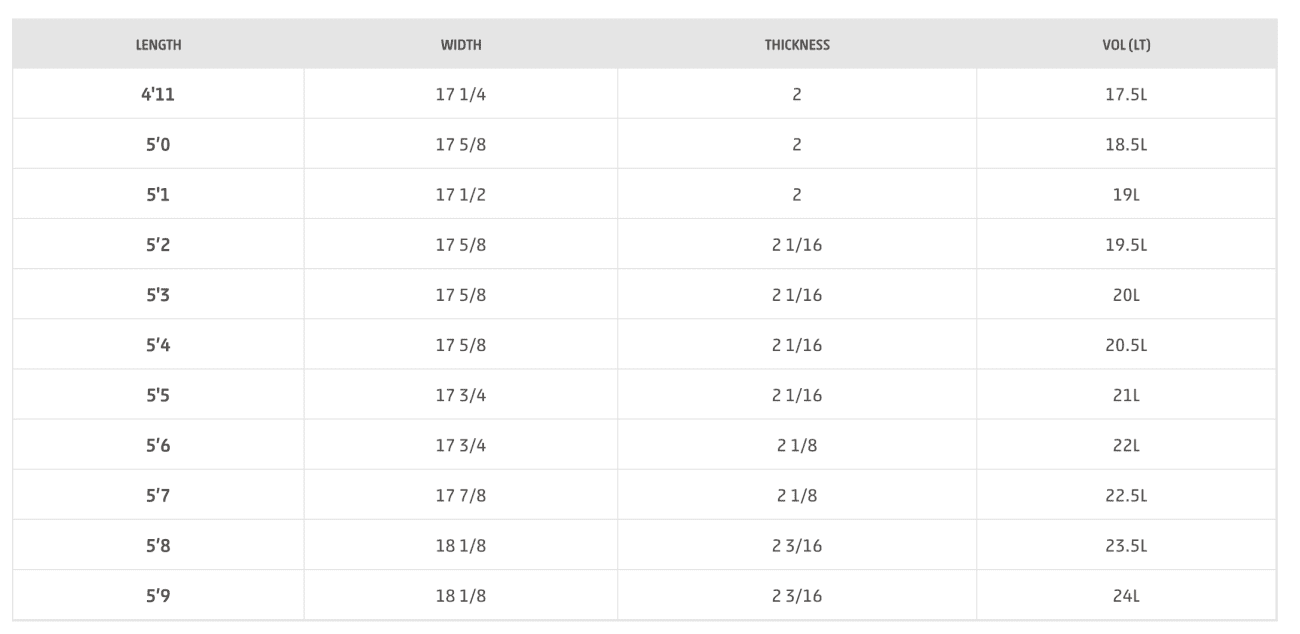1300x634 pixels.
Task: Select the 5'0 length cell
Action: click(158, 145)
